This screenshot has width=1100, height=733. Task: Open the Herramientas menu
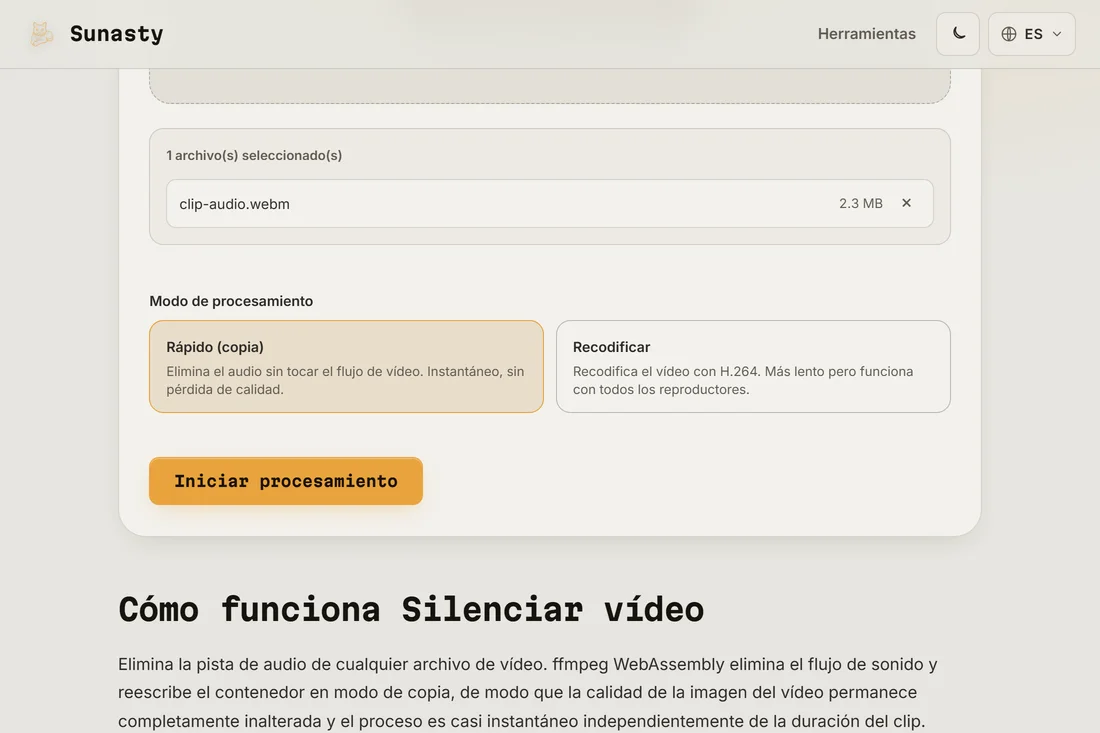[x=866, y=34]
